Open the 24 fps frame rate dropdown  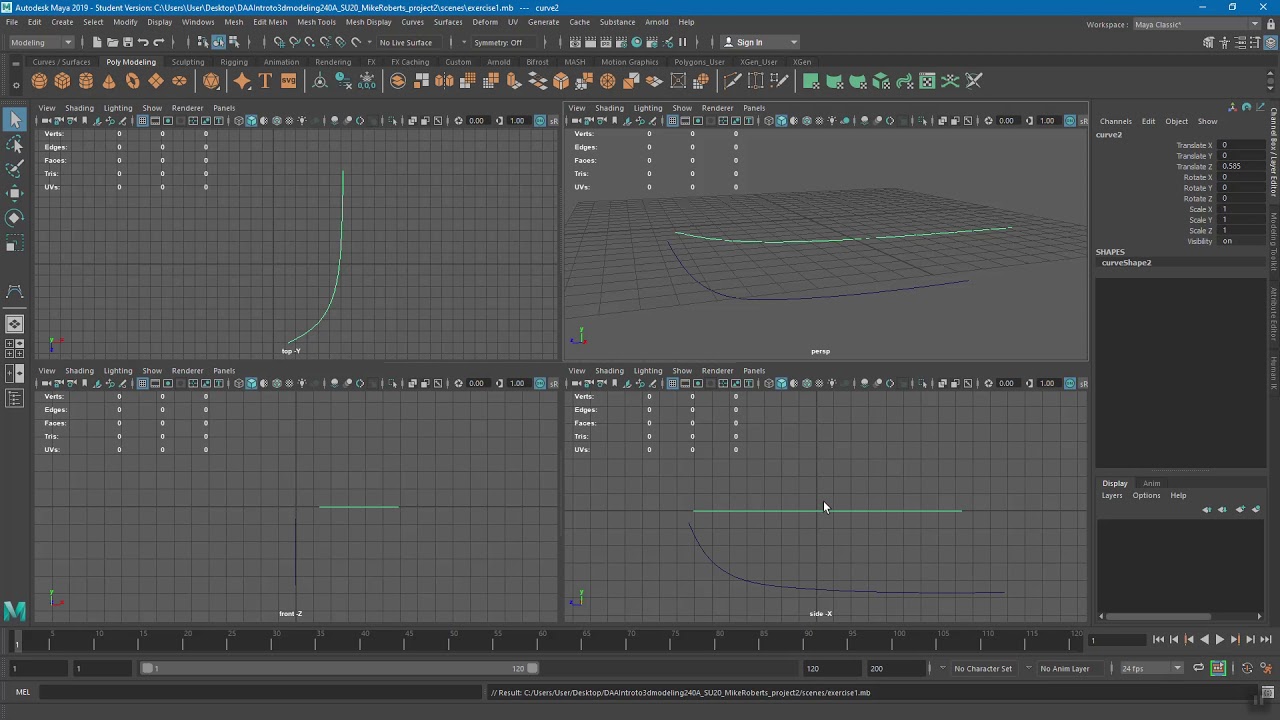[x=1150, y=668]
